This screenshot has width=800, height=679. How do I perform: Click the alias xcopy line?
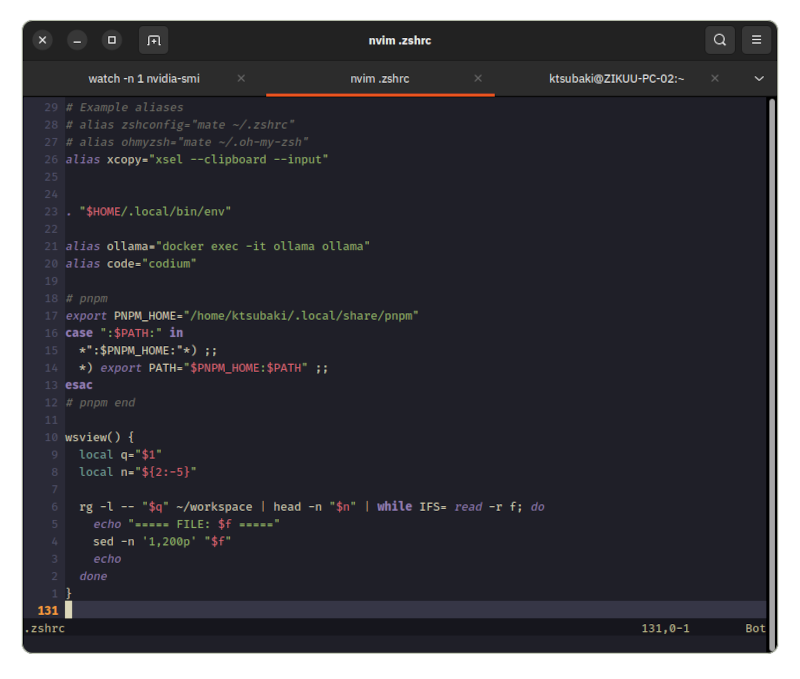coord(196,159)
